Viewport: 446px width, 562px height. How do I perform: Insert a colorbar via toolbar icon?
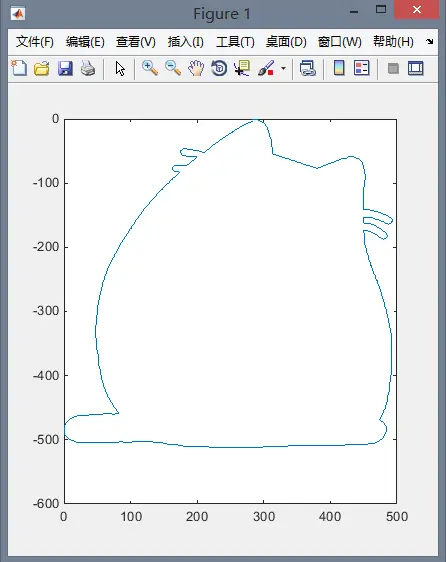point(339,68)
